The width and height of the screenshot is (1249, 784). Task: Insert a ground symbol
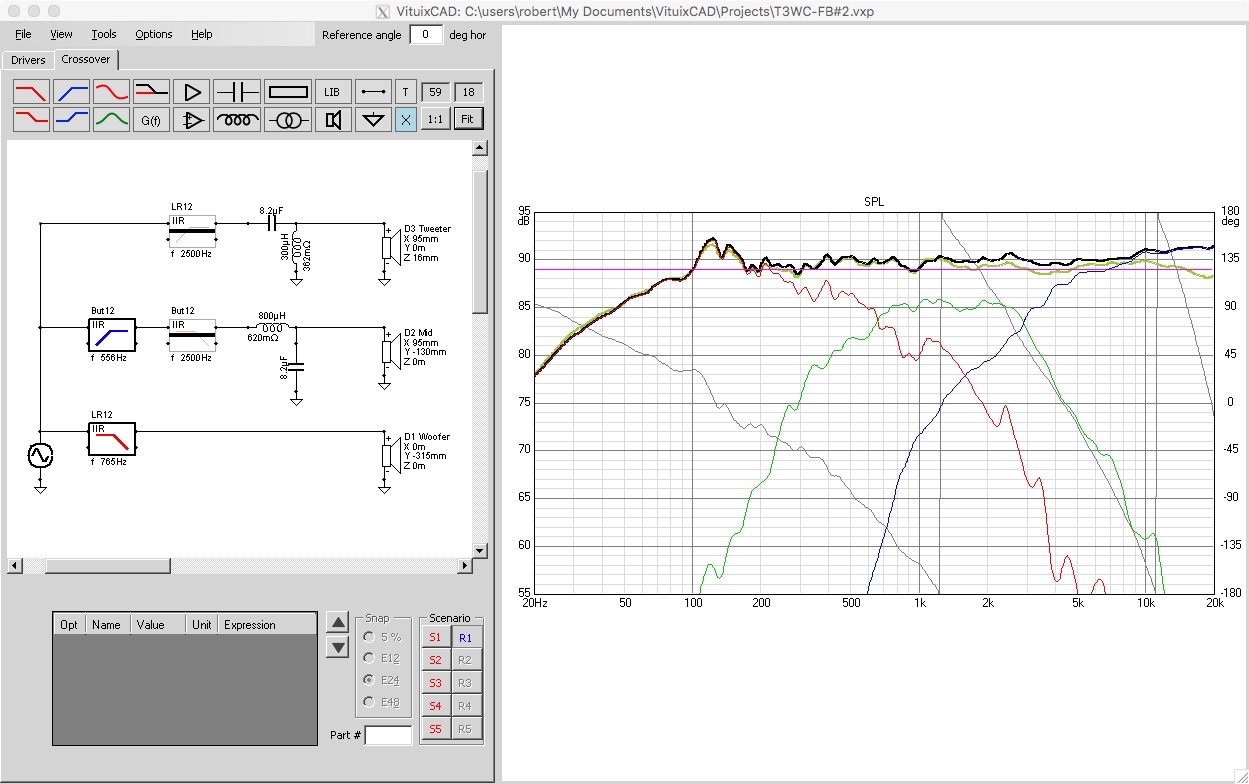374,120
